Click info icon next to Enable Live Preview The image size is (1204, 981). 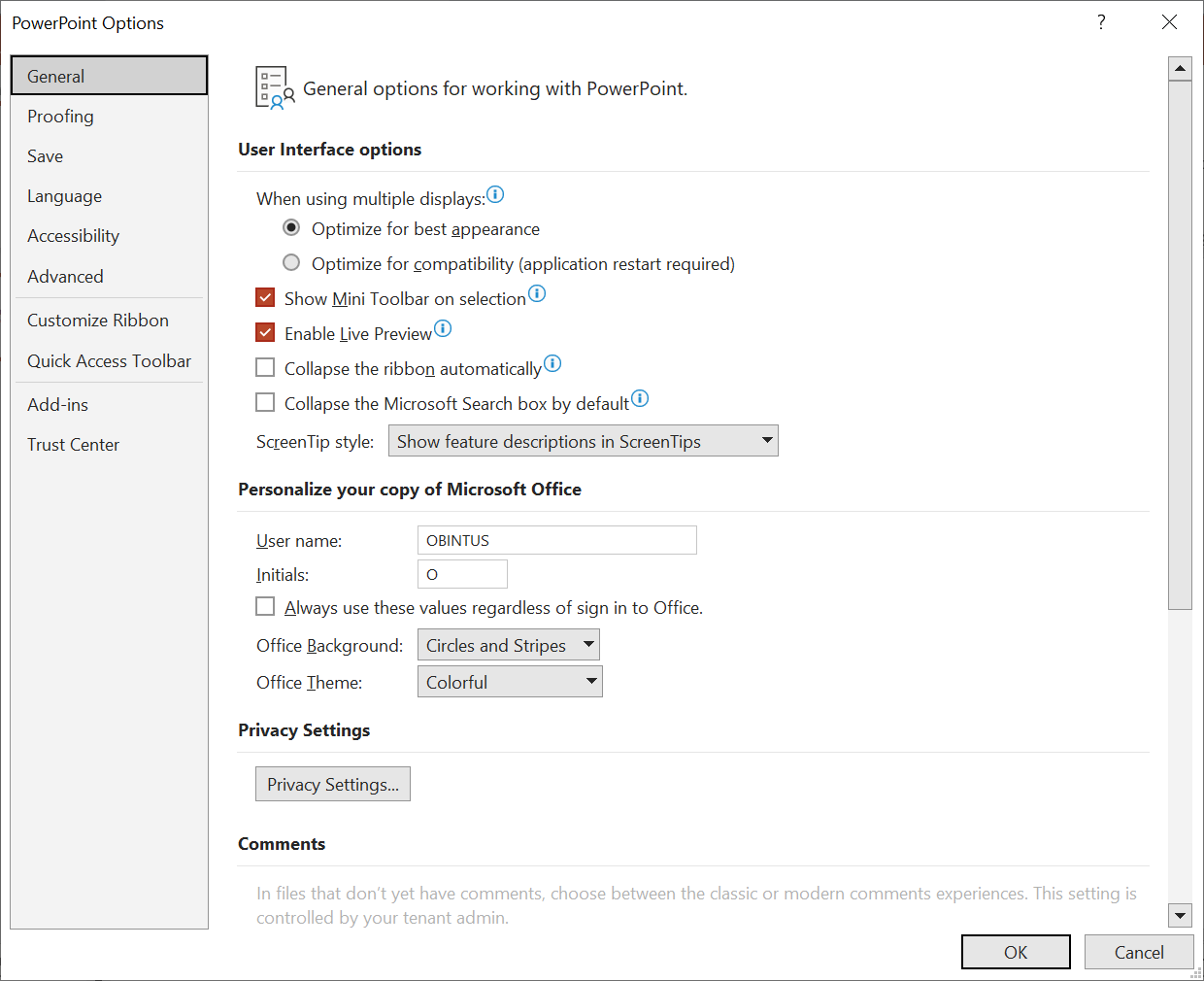pos(443,328)
